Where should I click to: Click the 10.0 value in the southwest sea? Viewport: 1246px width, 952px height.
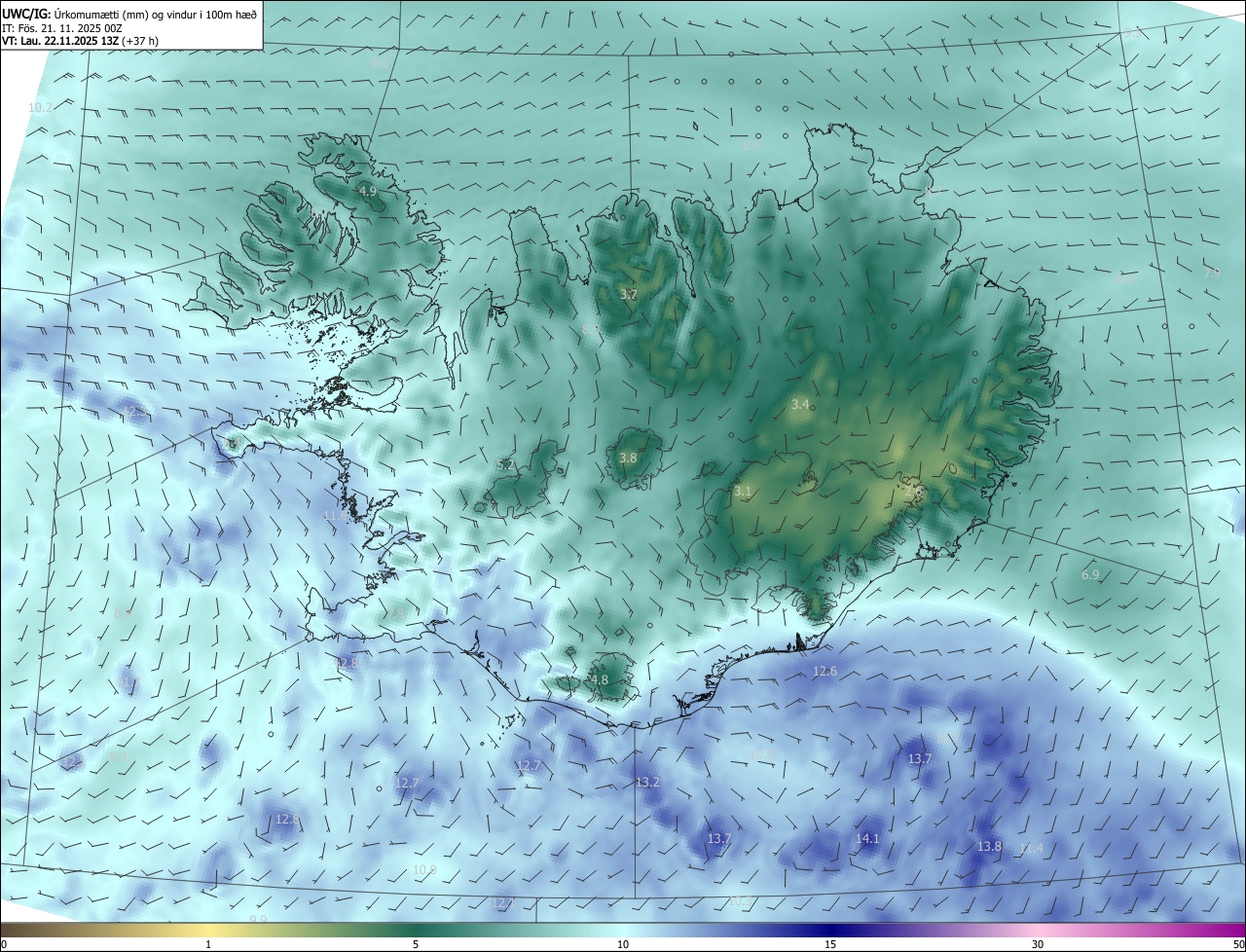424,870
